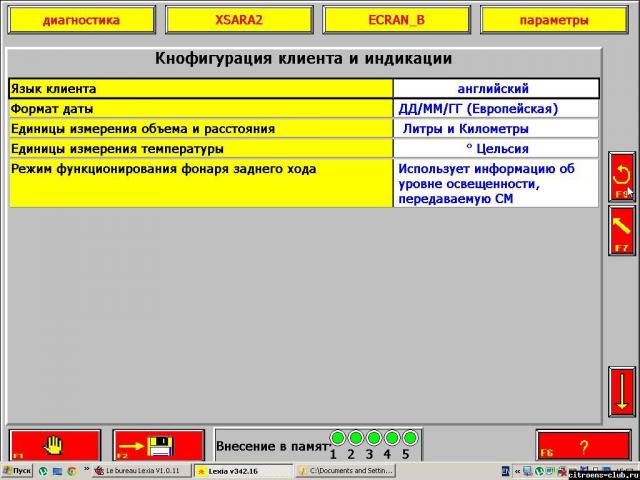Open the Windows Пуск start menu
This screenshot has height=480, width=640.
(16, 471)
